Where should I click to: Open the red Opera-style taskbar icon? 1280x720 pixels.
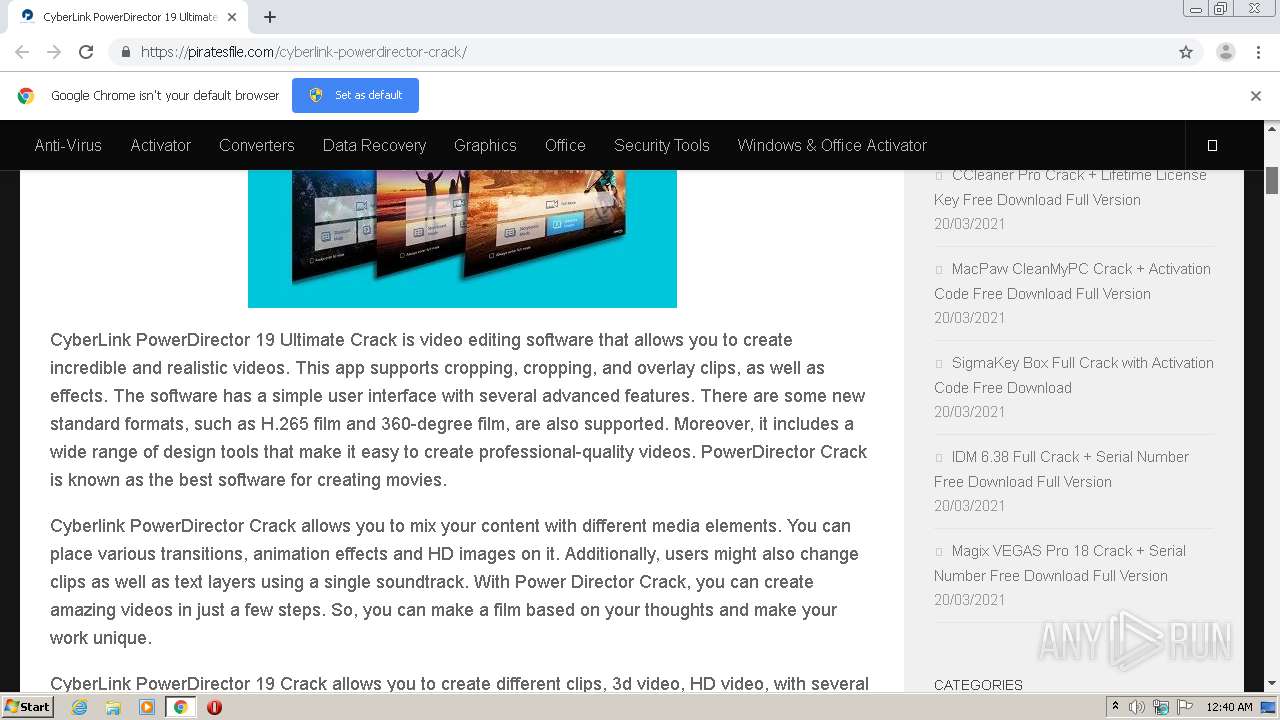(x=214, y=707)
